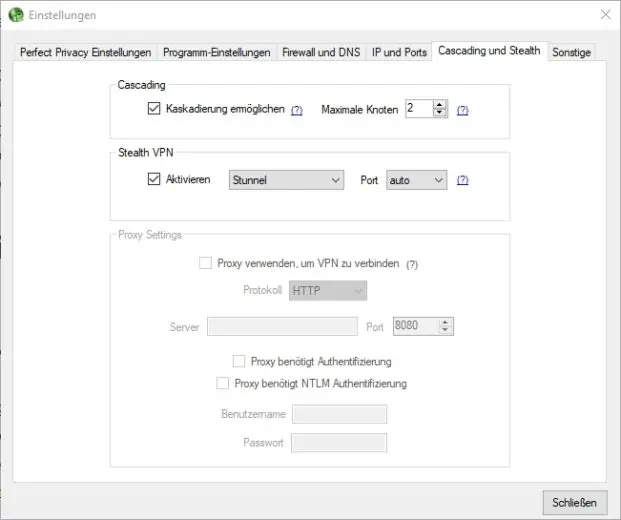This screenshot has height=520, width=621.
Task: Open help link next to Maximale Knoten
Action: (x=463, y=110)
